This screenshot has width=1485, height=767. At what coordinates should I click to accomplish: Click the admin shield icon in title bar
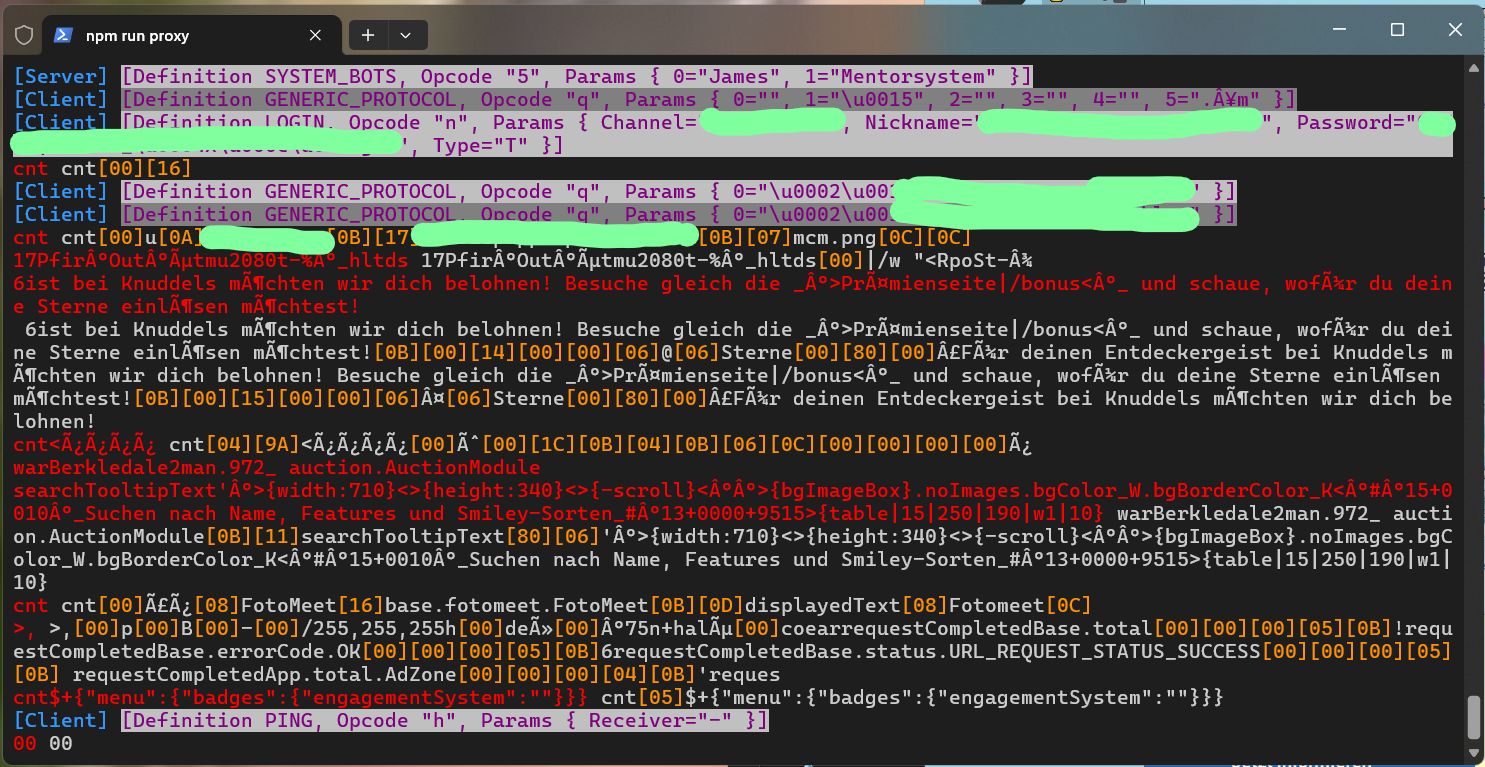coord(24,35)
